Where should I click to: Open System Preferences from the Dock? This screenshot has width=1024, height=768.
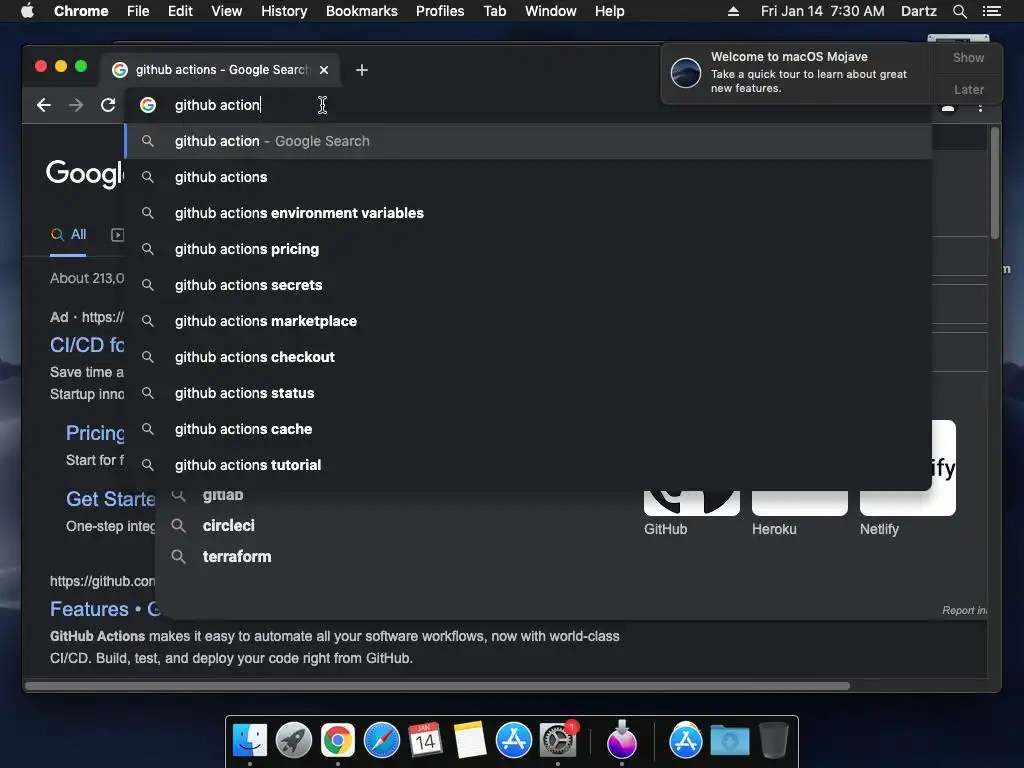(x=558, y=741)
